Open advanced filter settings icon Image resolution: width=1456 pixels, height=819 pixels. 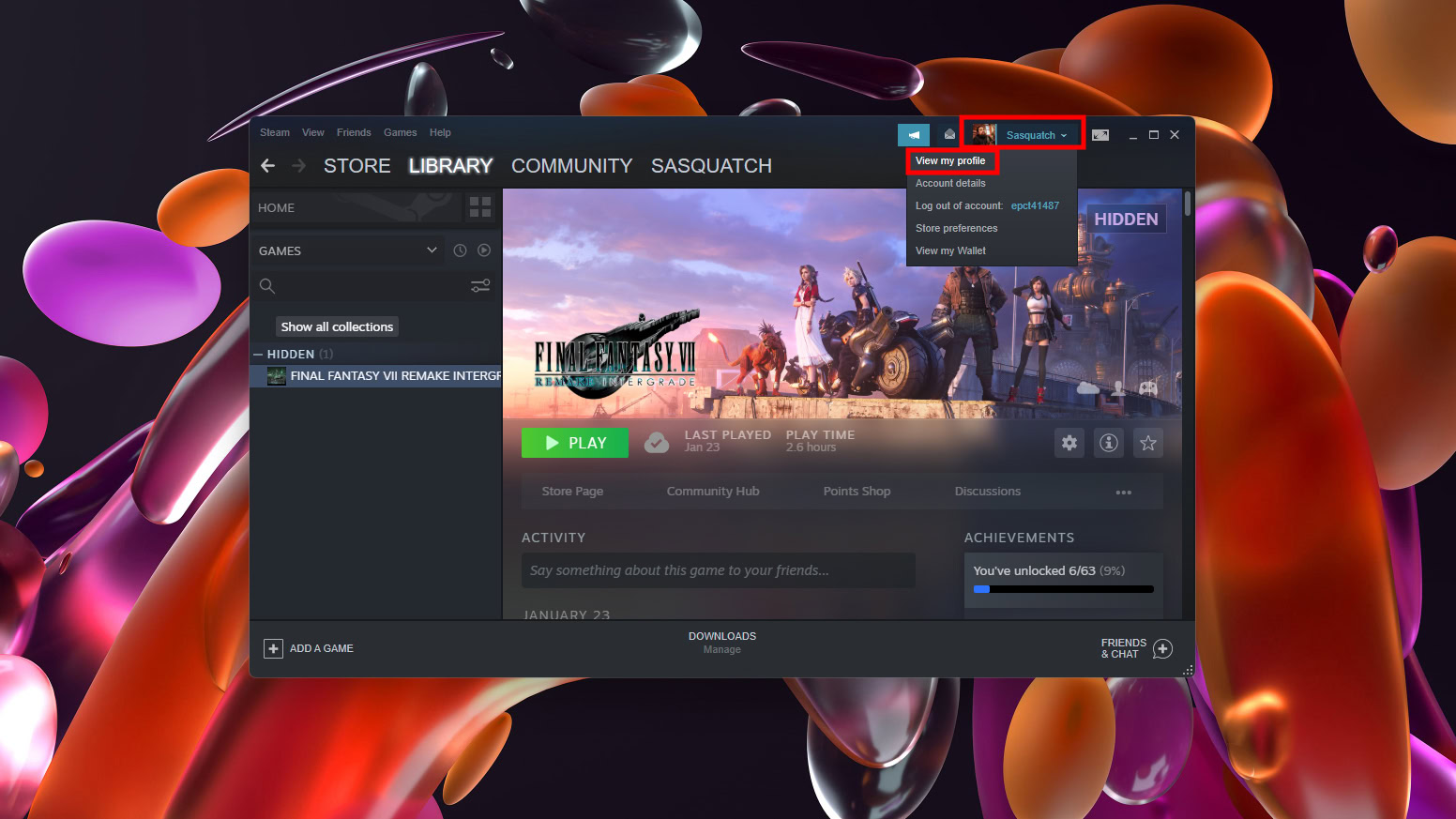coord(480,286)
